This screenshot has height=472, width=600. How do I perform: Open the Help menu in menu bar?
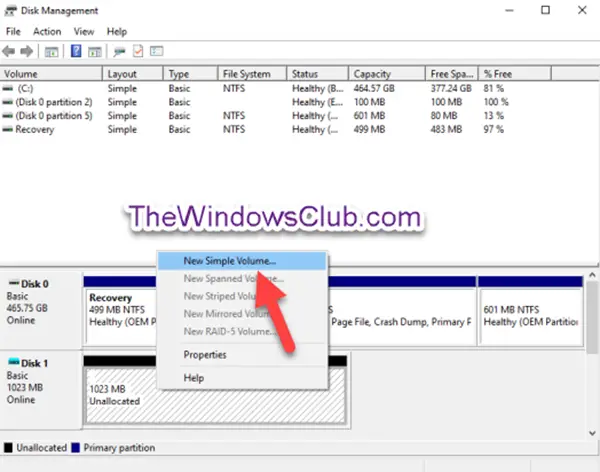click(x=117, y=31)
